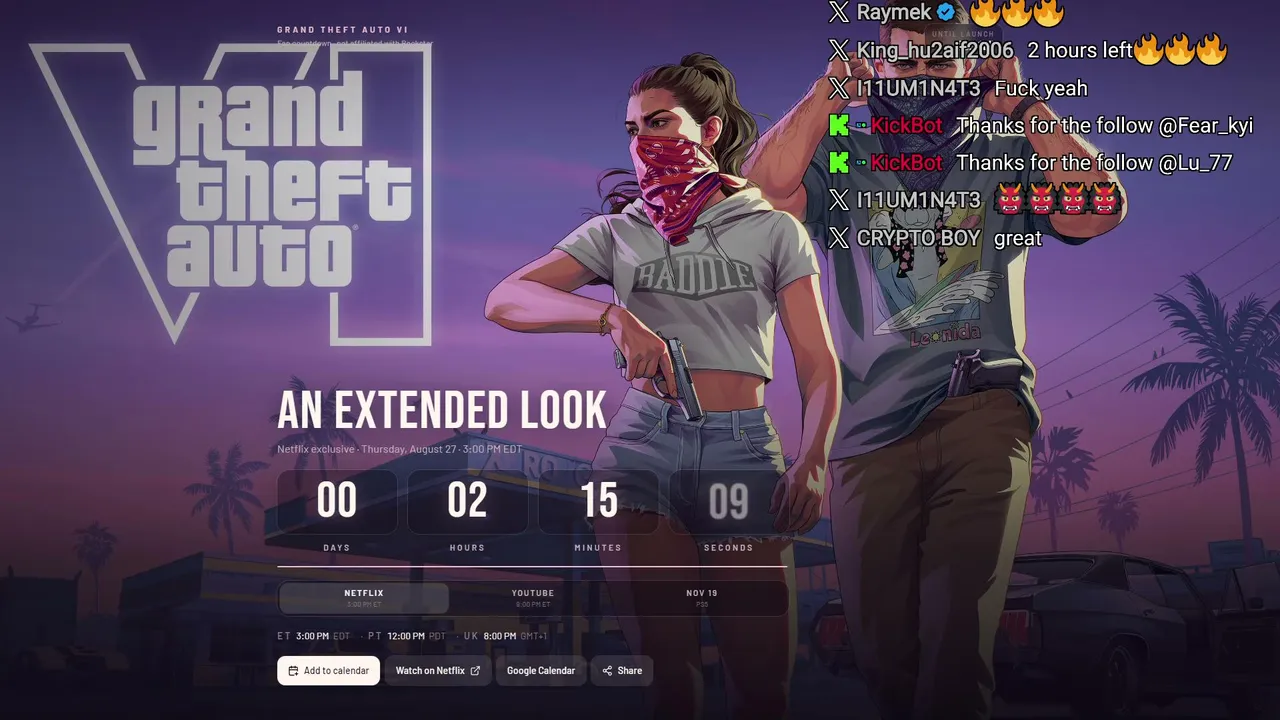The image size is (1280, 720).
Task: Open the Watch on Netflix link
Action: [x=437, y=671]
